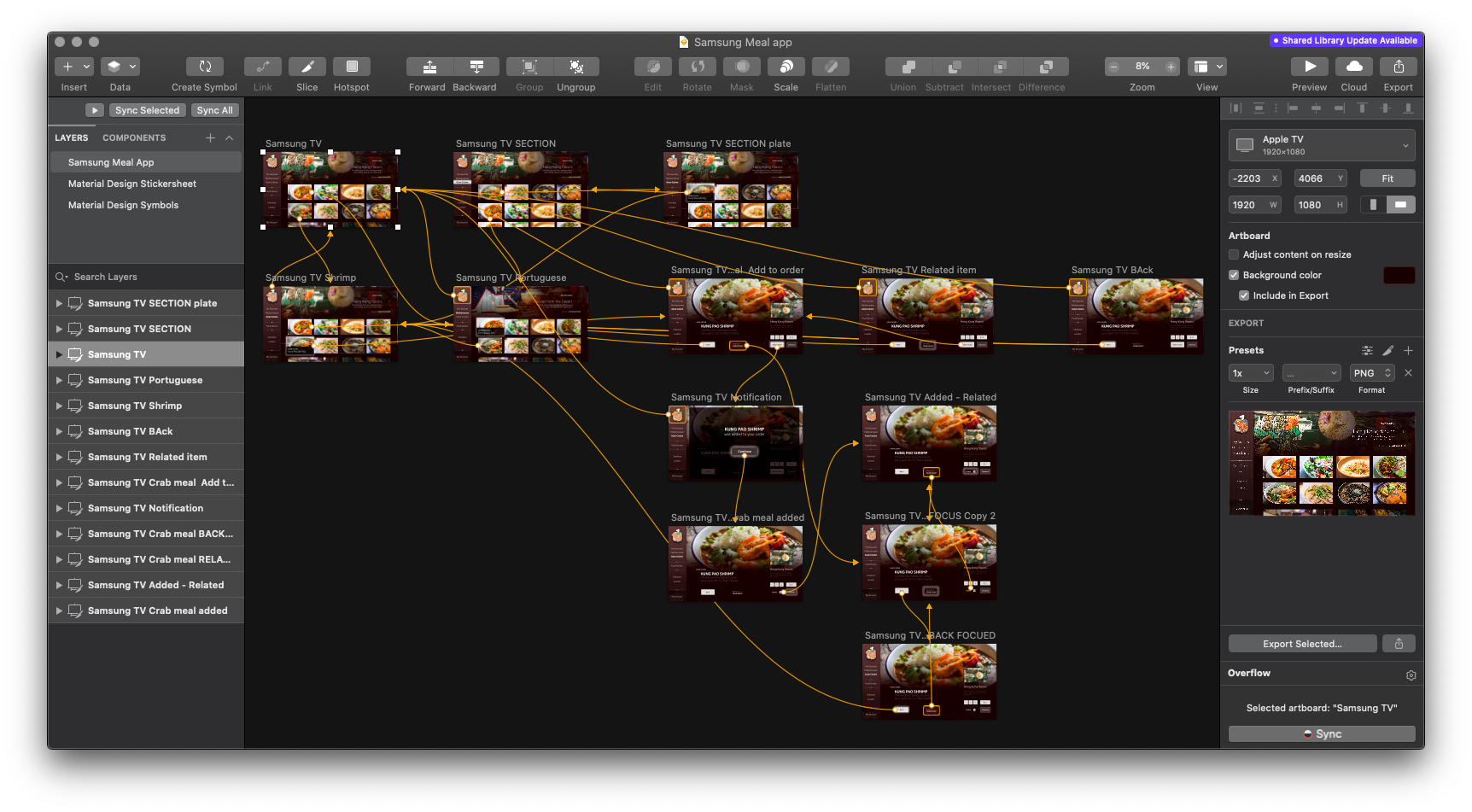Screen dimensions: 1472x812
Task: Zoom out with the minus button
Action: click(x=1114, y=67)
